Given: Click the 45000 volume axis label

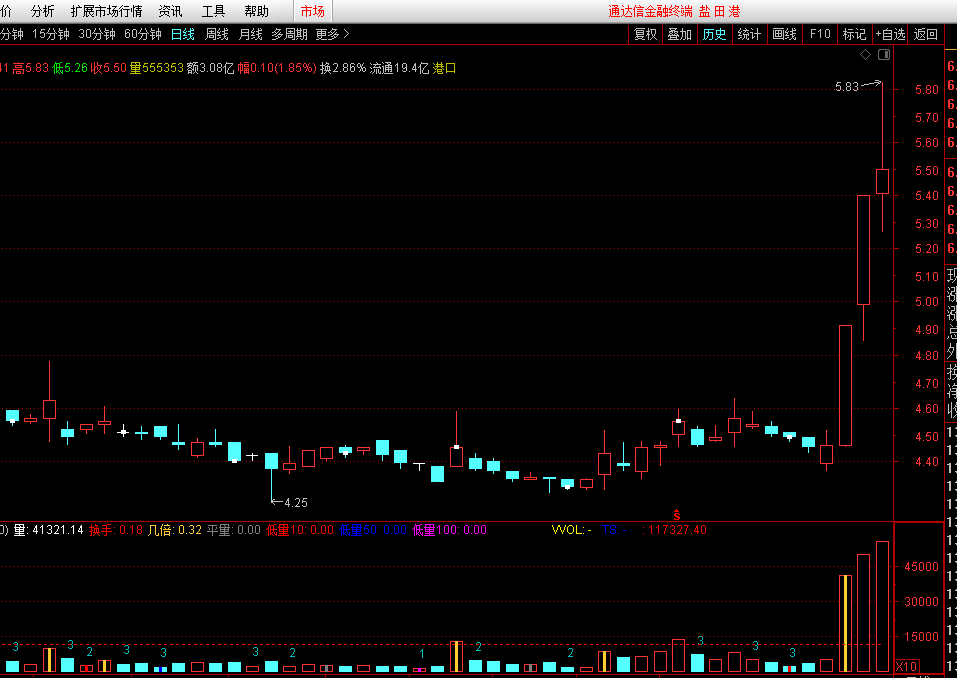Looking at the screenshot, I should click(x=922, y=567).
